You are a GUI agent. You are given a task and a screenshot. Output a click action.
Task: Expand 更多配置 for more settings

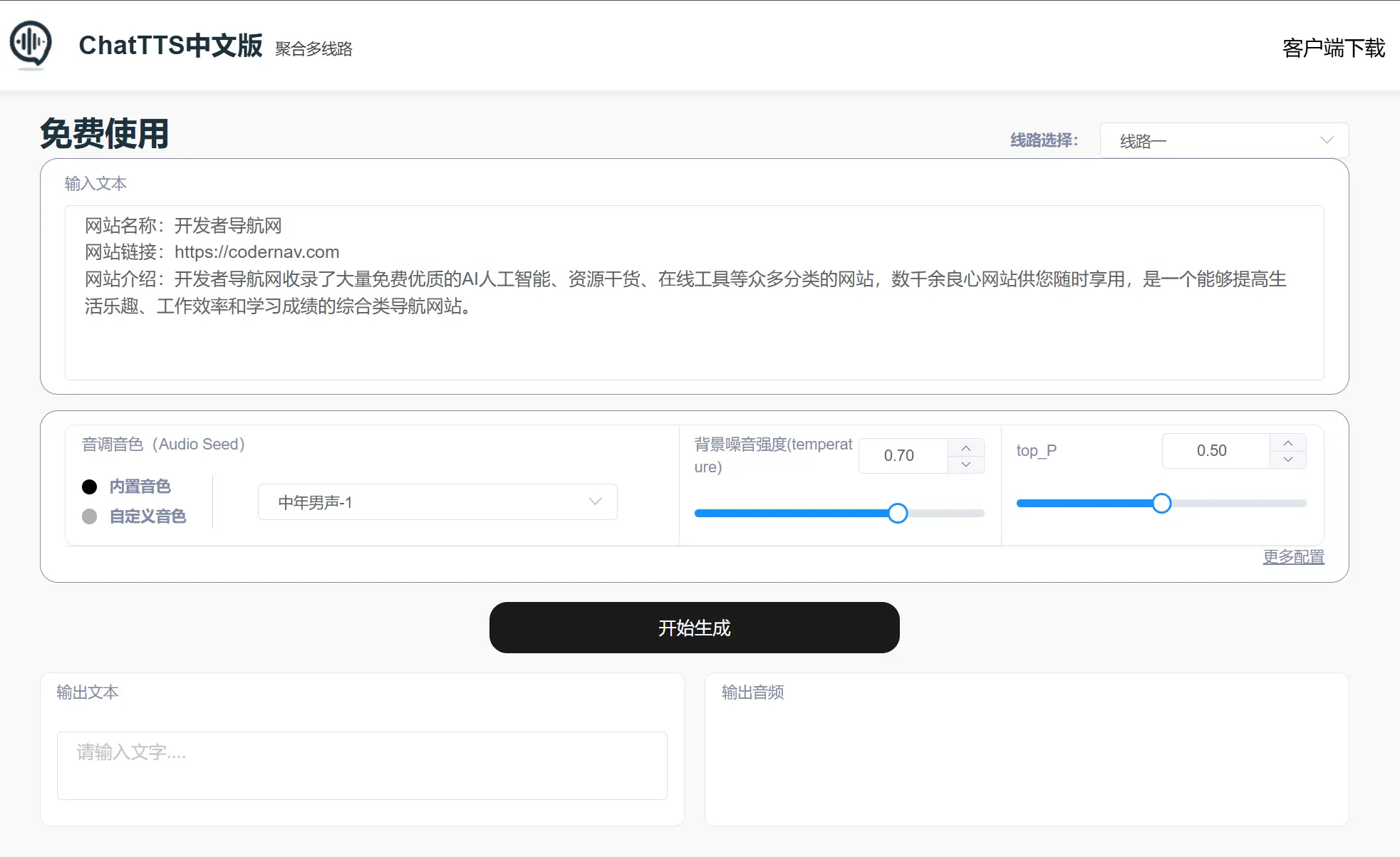[x=1293, y=557]
